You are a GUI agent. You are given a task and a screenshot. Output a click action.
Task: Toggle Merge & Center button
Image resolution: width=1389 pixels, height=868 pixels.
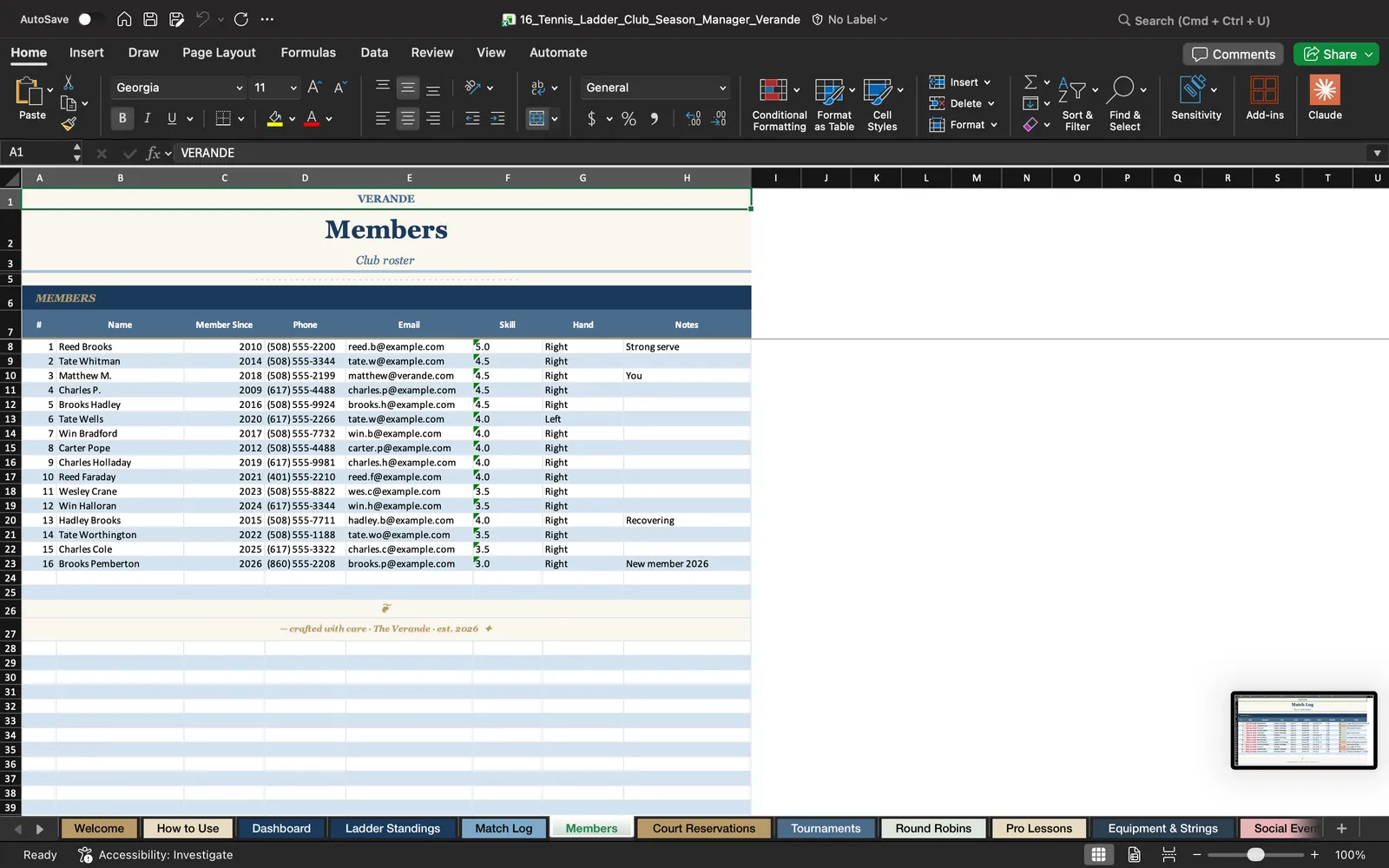click(x=537, y=118)
